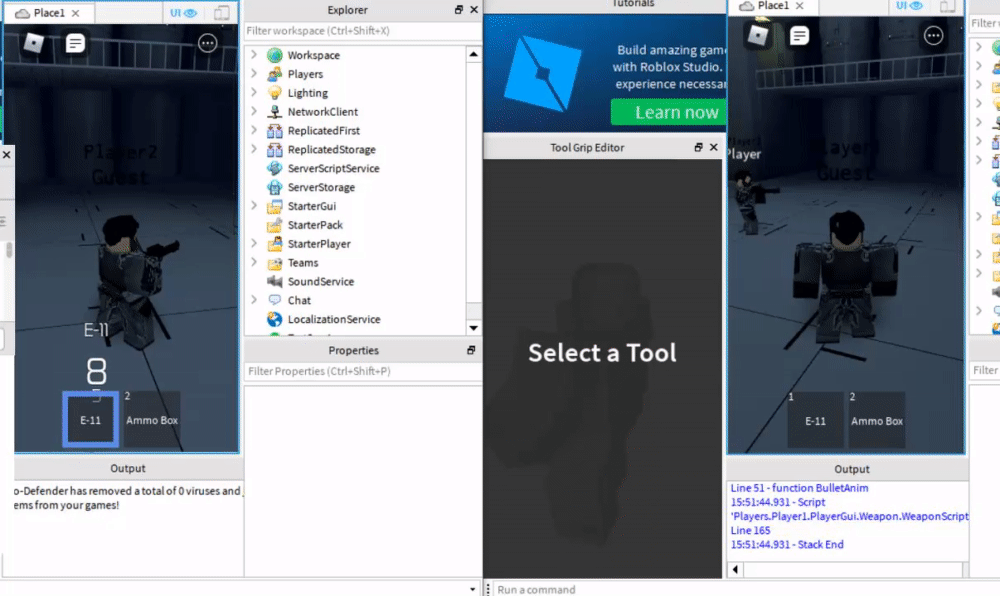The image size is (1000, 596).
Task: Toggle UI visibility eye in left Place1 tab bar
Action: pos(183,13)
